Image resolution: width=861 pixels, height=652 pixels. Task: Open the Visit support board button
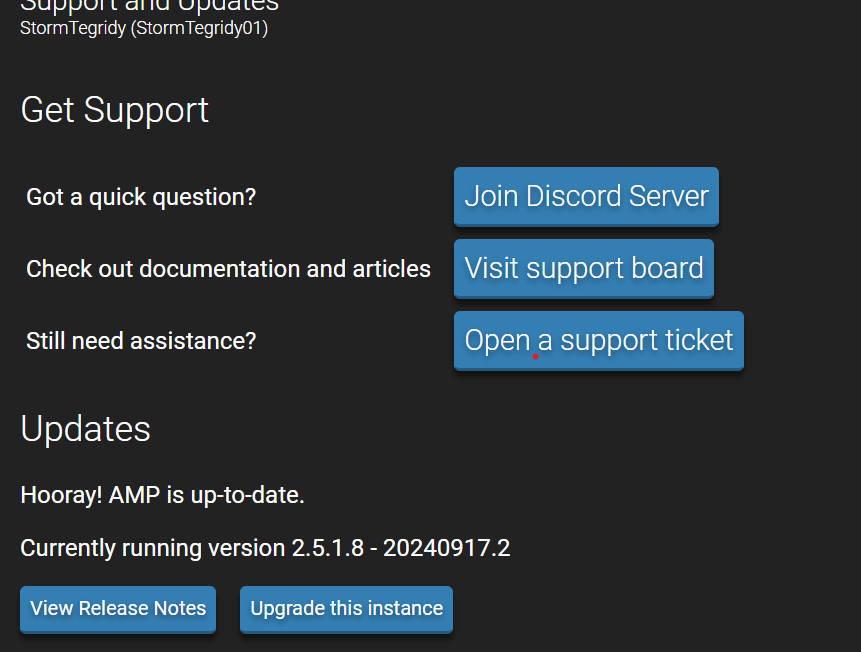click(x=584, y=269)
